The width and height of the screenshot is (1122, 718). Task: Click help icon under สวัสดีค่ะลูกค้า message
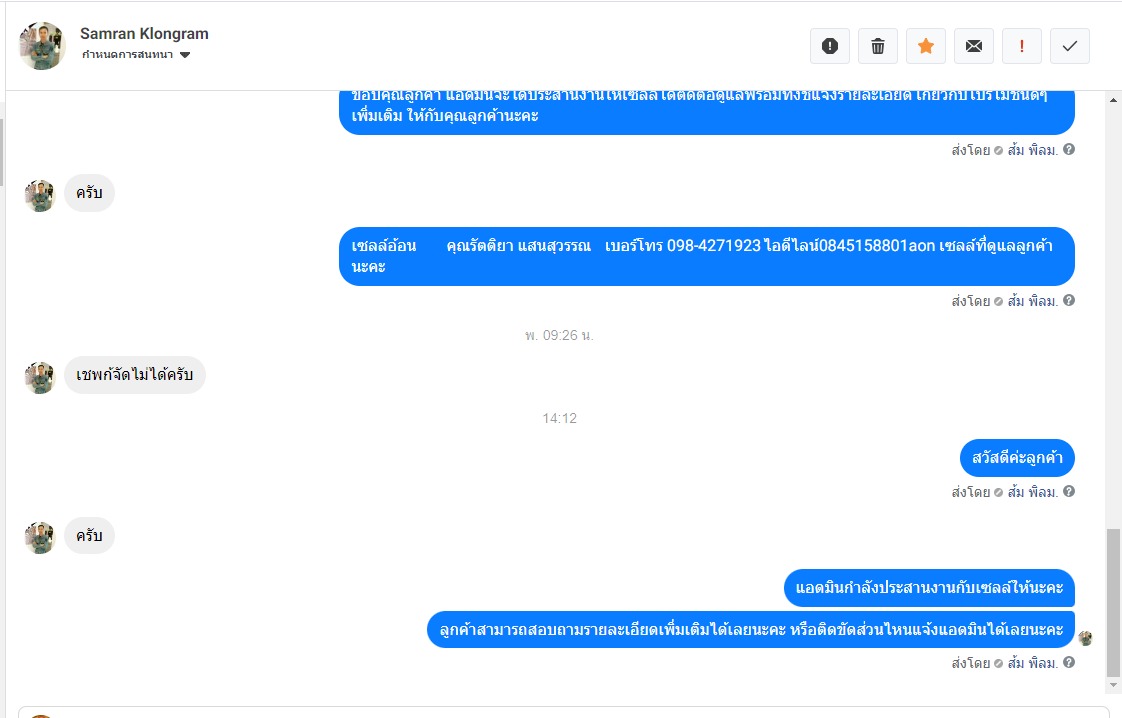pos(1068,492)
